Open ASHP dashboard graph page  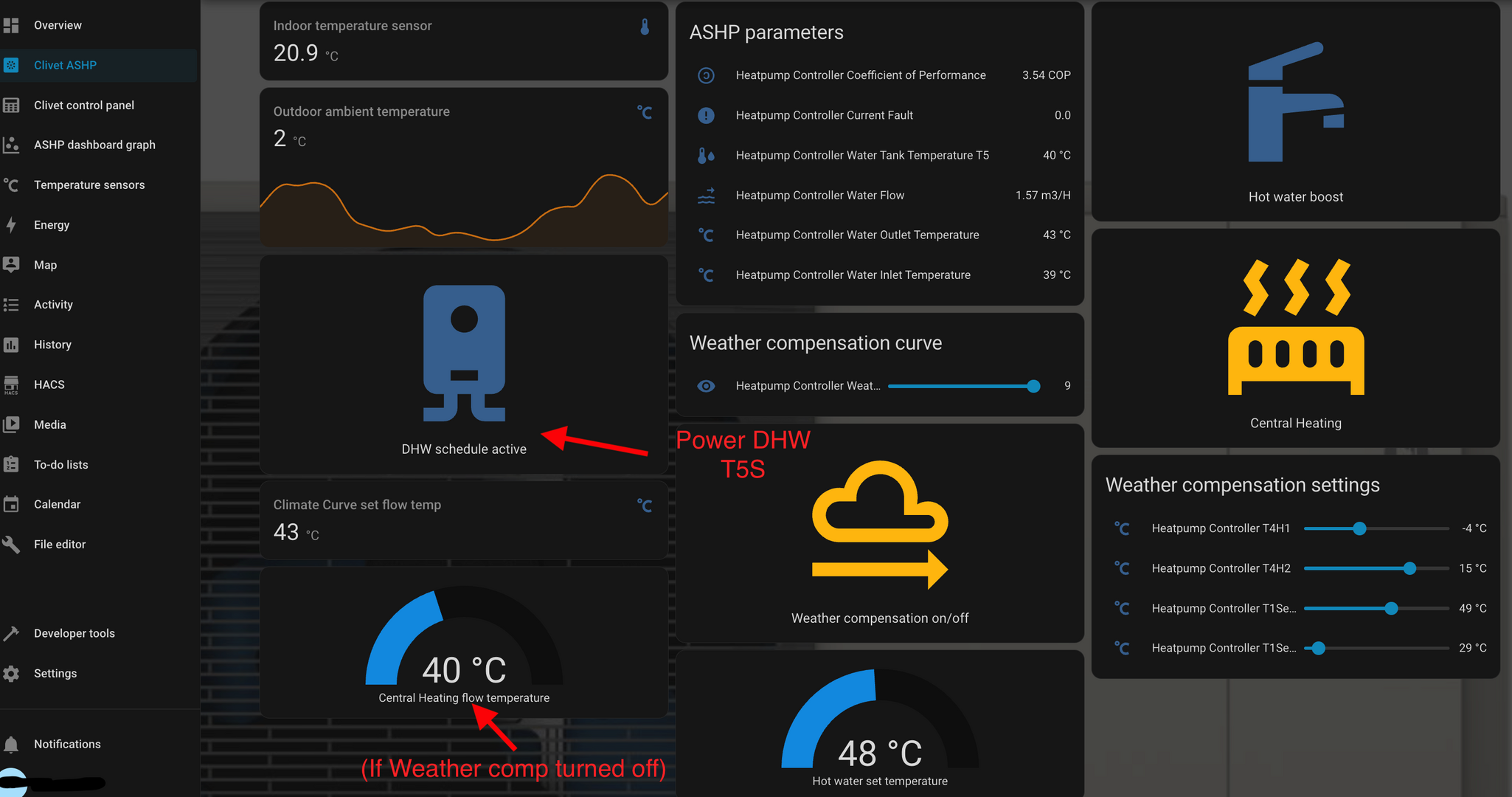click(94, 145)
